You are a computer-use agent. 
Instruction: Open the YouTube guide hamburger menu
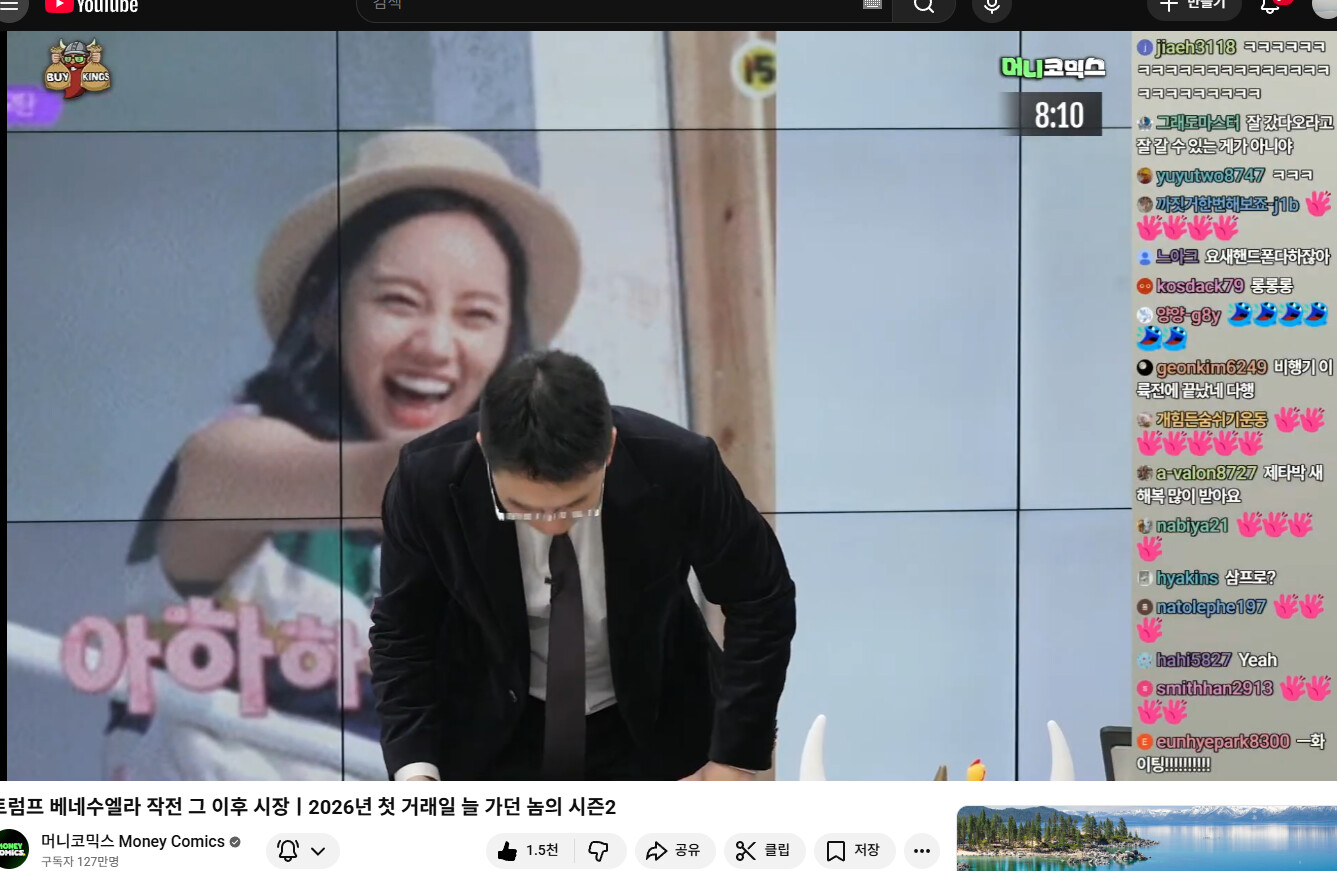click(9, 5)
